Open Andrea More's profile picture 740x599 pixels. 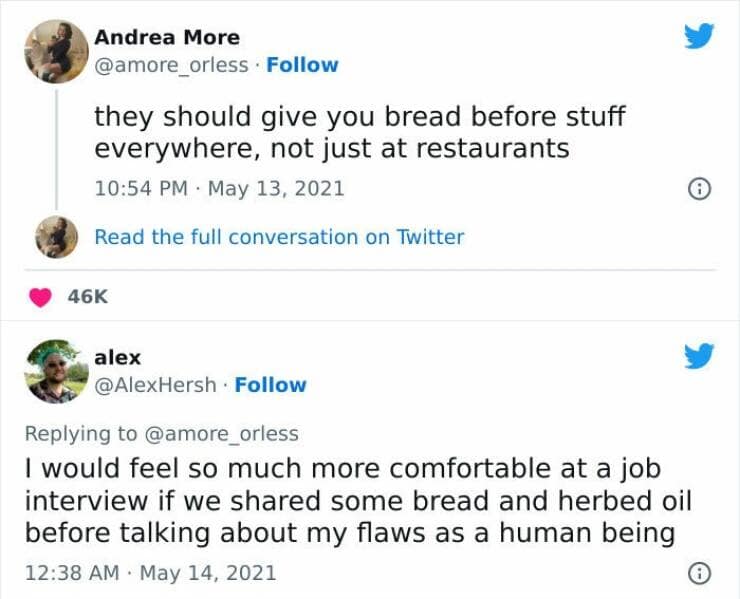[x=55, y=51]
